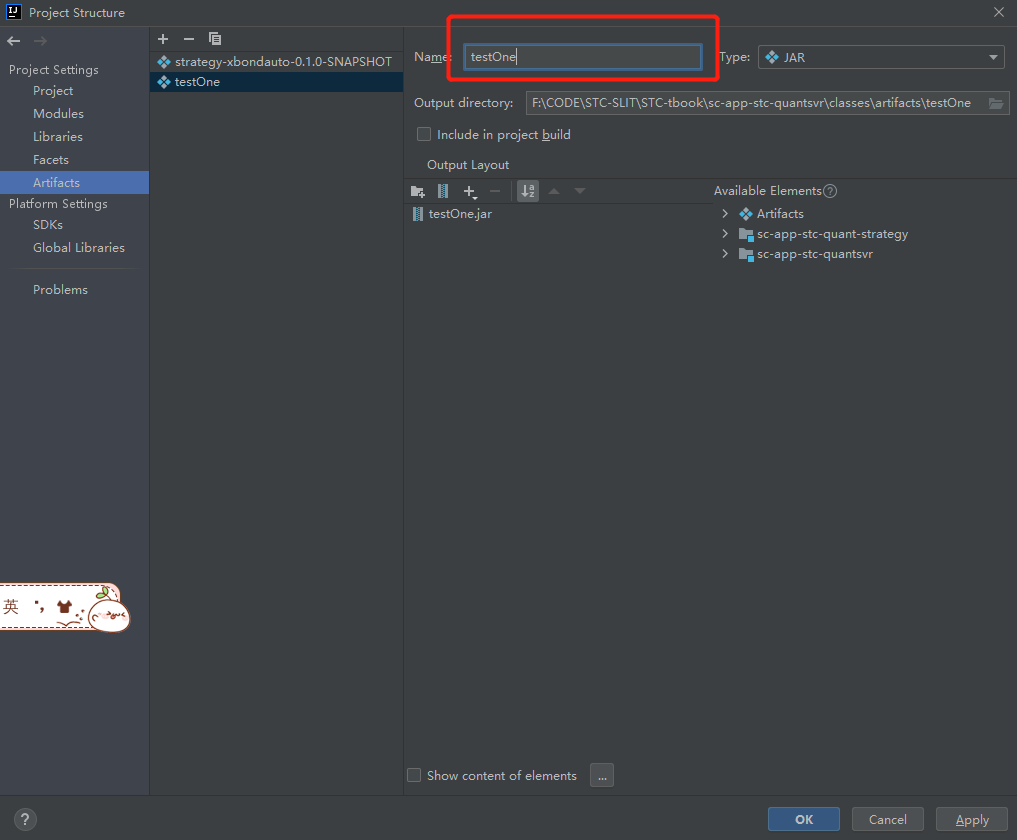Screen dimensions: 1017x840
Task: Open the help question mark button
Action: point(25,819)
